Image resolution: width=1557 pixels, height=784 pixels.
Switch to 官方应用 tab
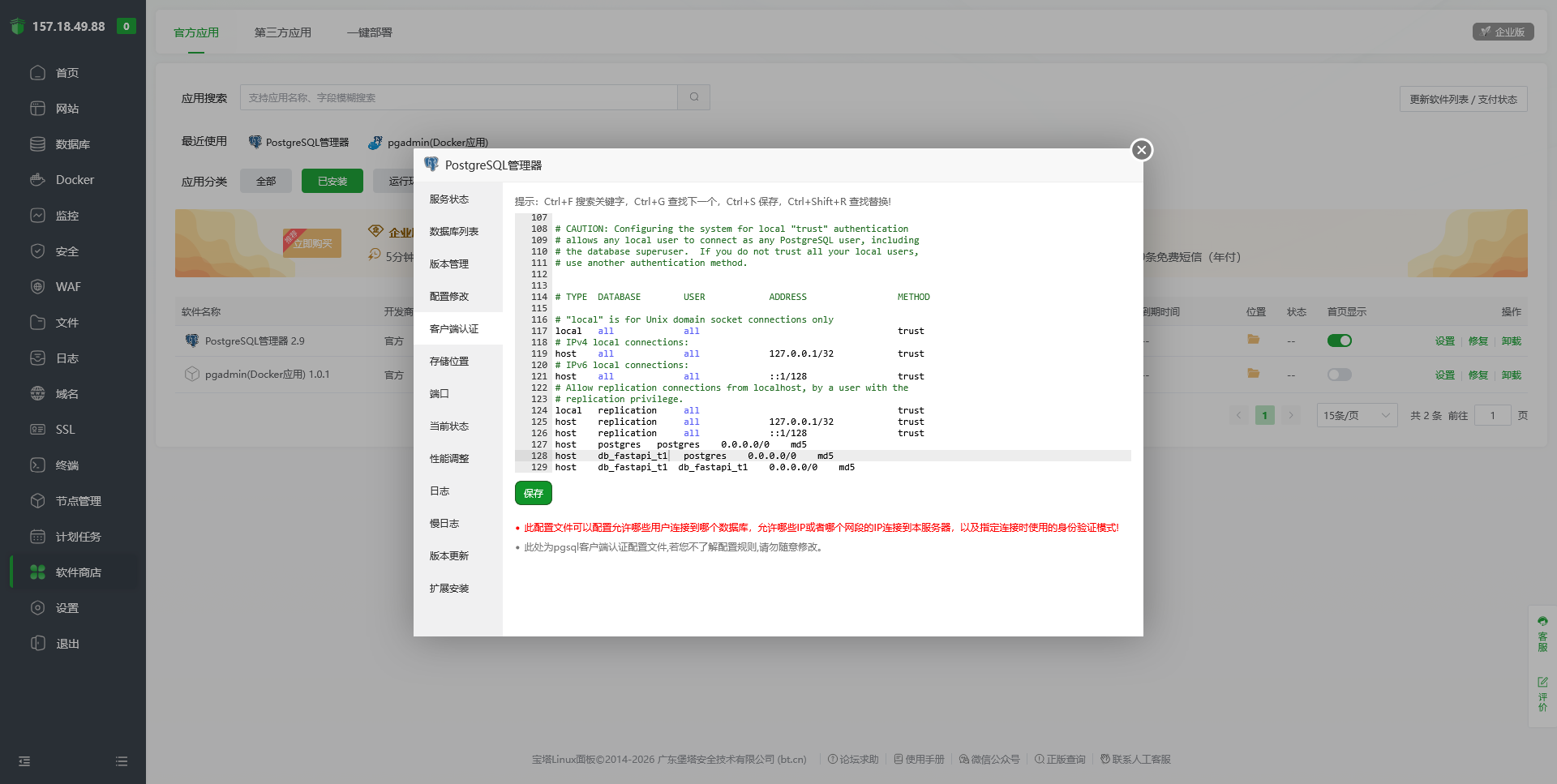196,32
